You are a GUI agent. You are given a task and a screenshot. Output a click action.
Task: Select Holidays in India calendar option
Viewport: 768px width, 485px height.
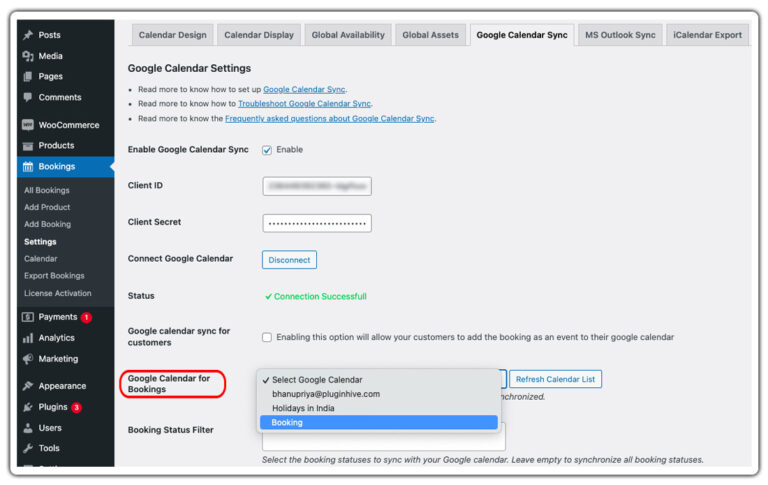(378, 408)
